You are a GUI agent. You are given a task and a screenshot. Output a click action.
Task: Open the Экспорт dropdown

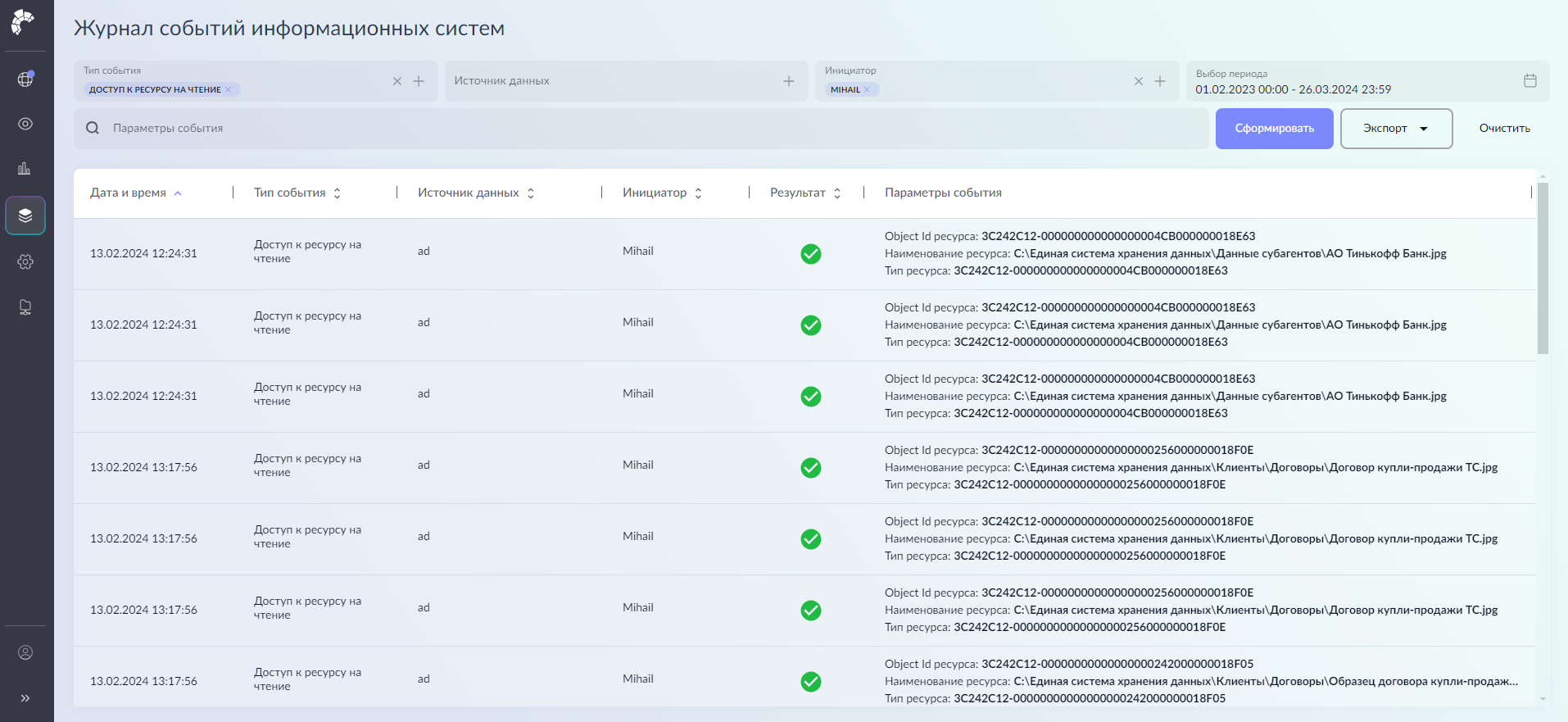[x=1396, y=129]
